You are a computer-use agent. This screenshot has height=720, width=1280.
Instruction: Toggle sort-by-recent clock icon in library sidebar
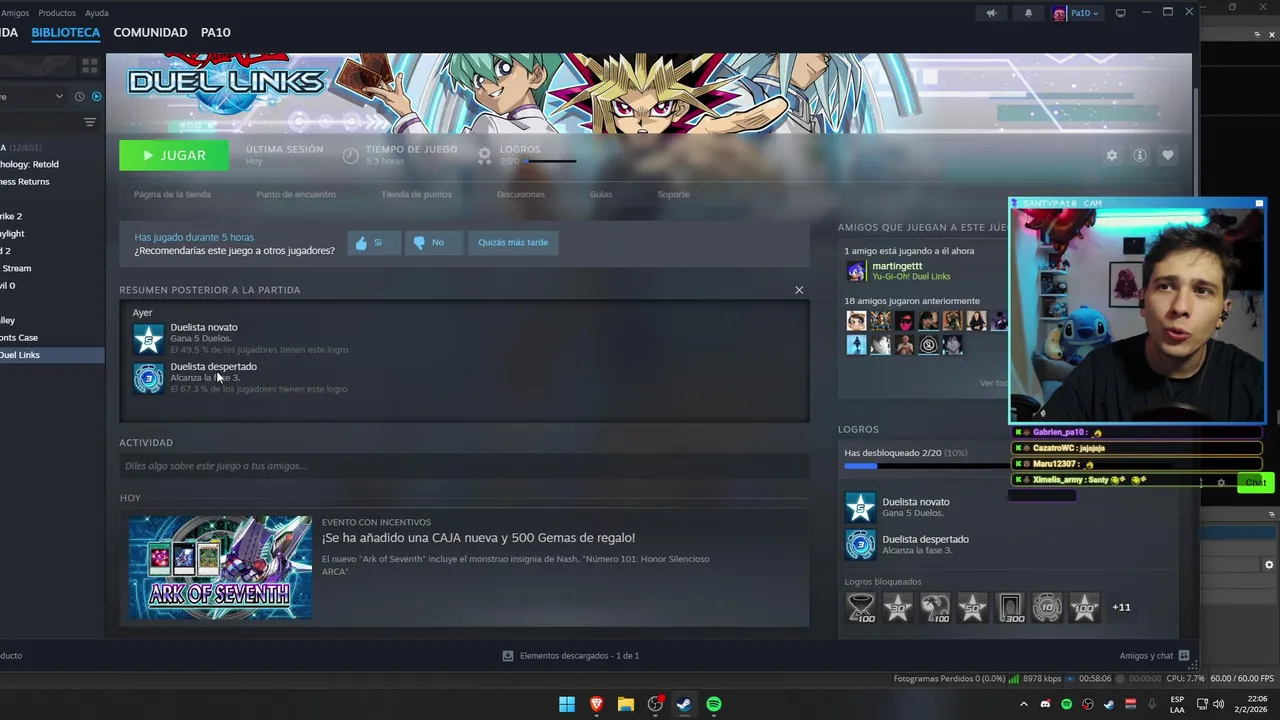point(79,96)
